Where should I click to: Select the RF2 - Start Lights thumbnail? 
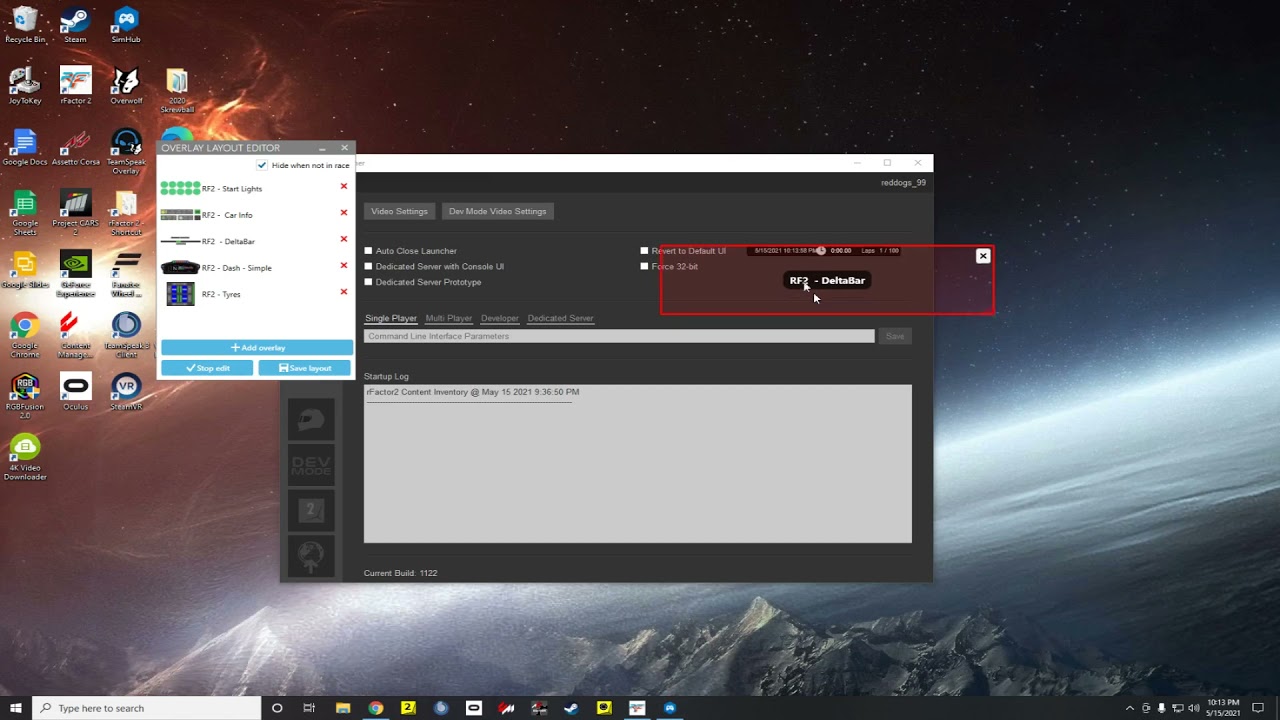[x=180, y=188]
